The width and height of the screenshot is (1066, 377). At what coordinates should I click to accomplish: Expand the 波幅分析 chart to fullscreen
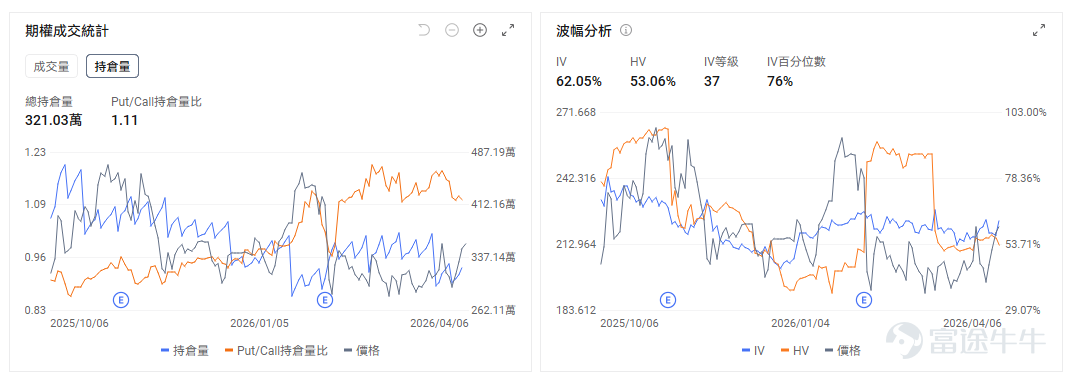coord(1039,30)
